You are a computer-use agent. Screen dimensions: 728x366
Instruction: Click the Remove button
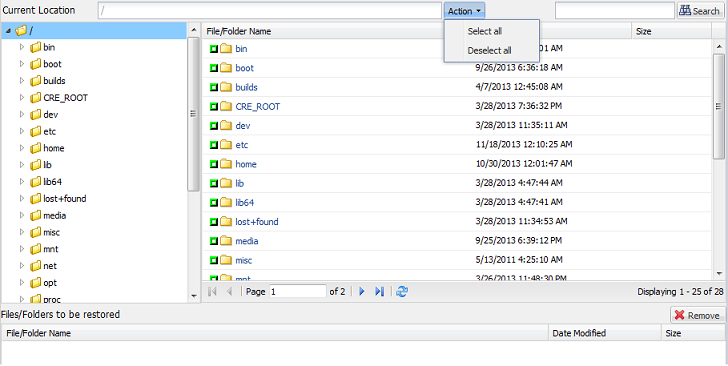pyautogui.click(x=698, y=315)
